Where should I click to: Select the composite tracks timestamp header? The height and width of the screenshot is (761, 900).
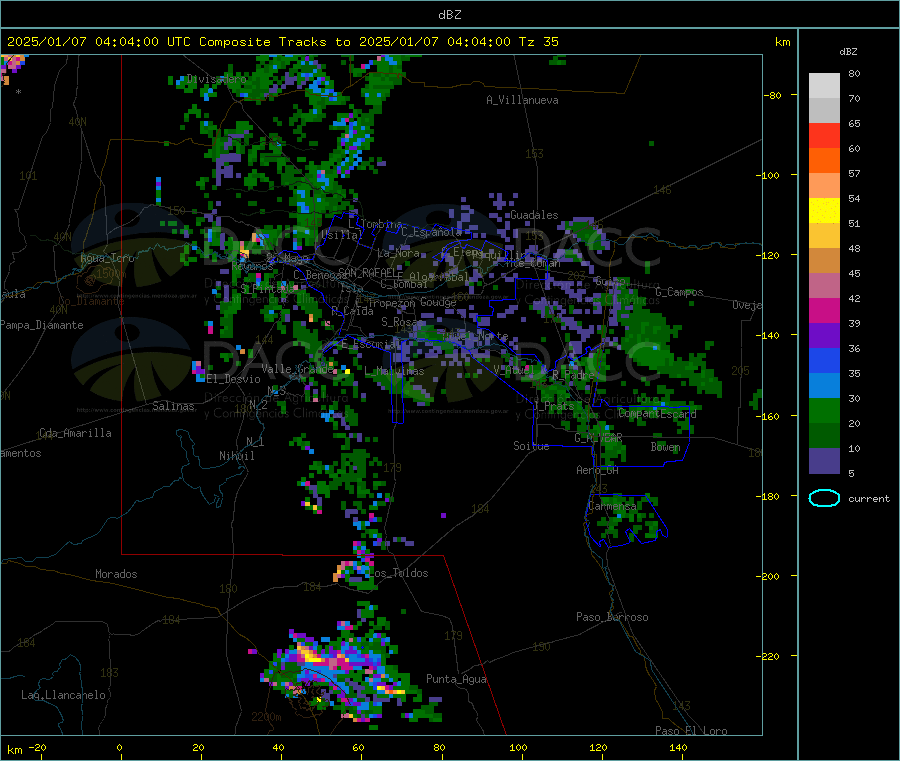[x=282, y=41]
